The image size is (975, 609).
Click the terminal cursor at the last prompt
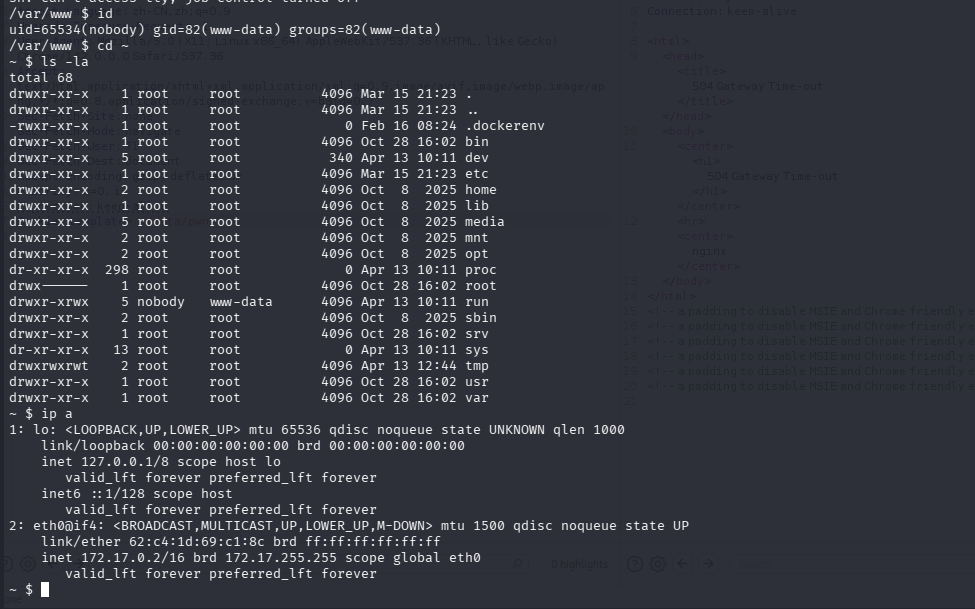[x=45, y=590]
